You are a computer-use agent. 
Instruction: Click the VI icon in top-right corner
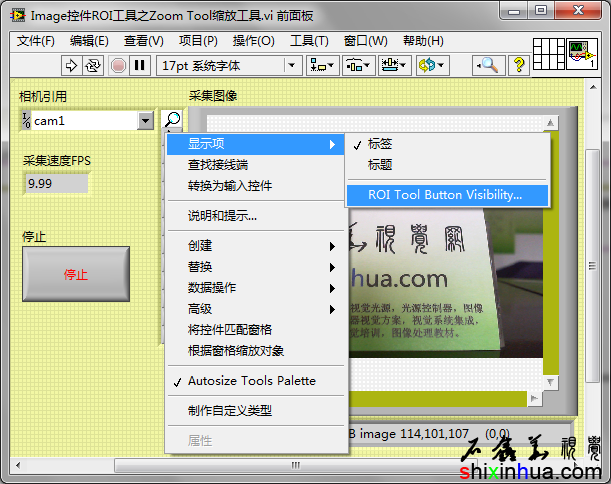(x=582, y=54)
